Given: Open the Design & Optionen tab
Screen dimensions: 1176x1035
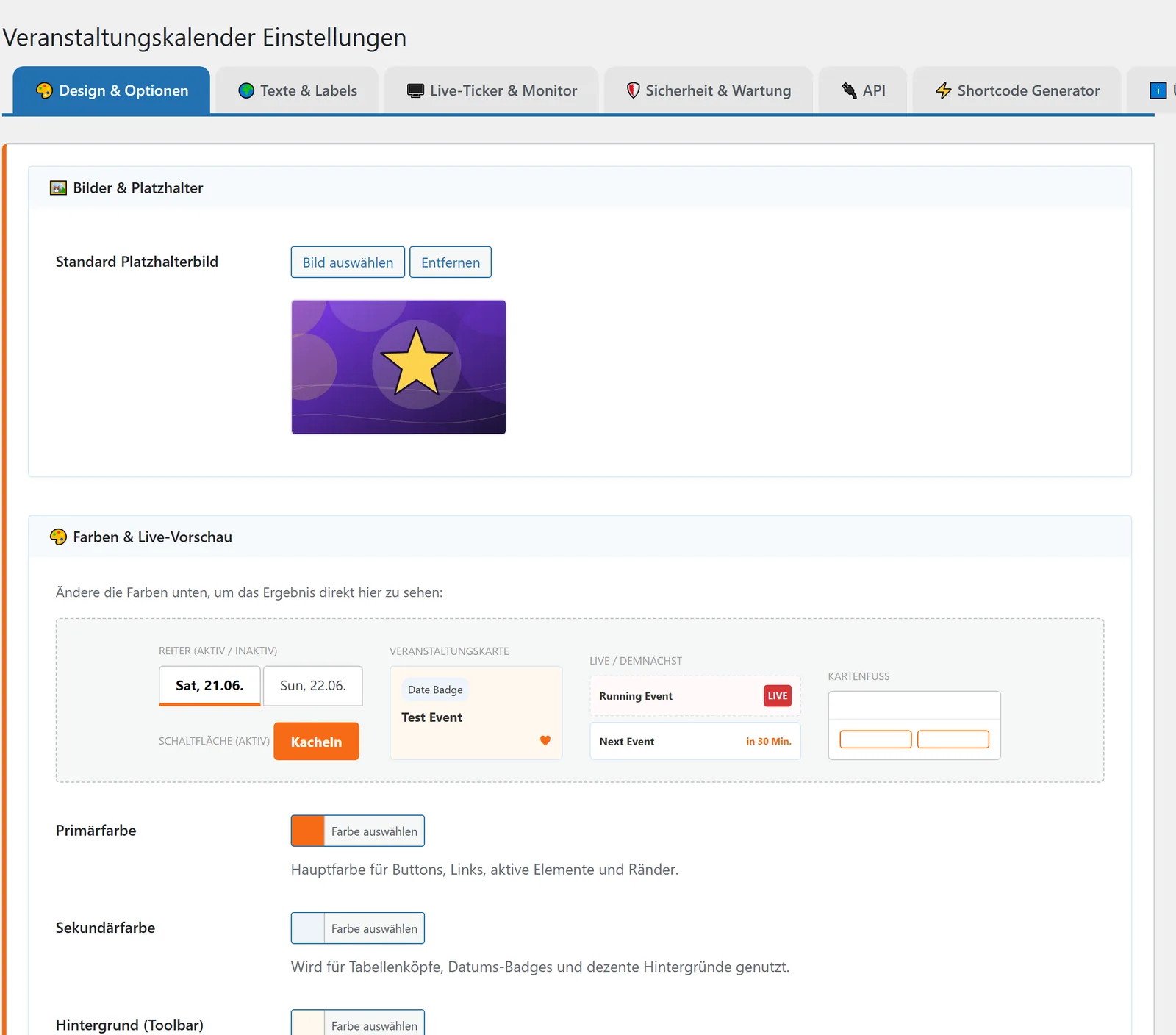Looking at the screenshot, I should [x=112, y=90].
